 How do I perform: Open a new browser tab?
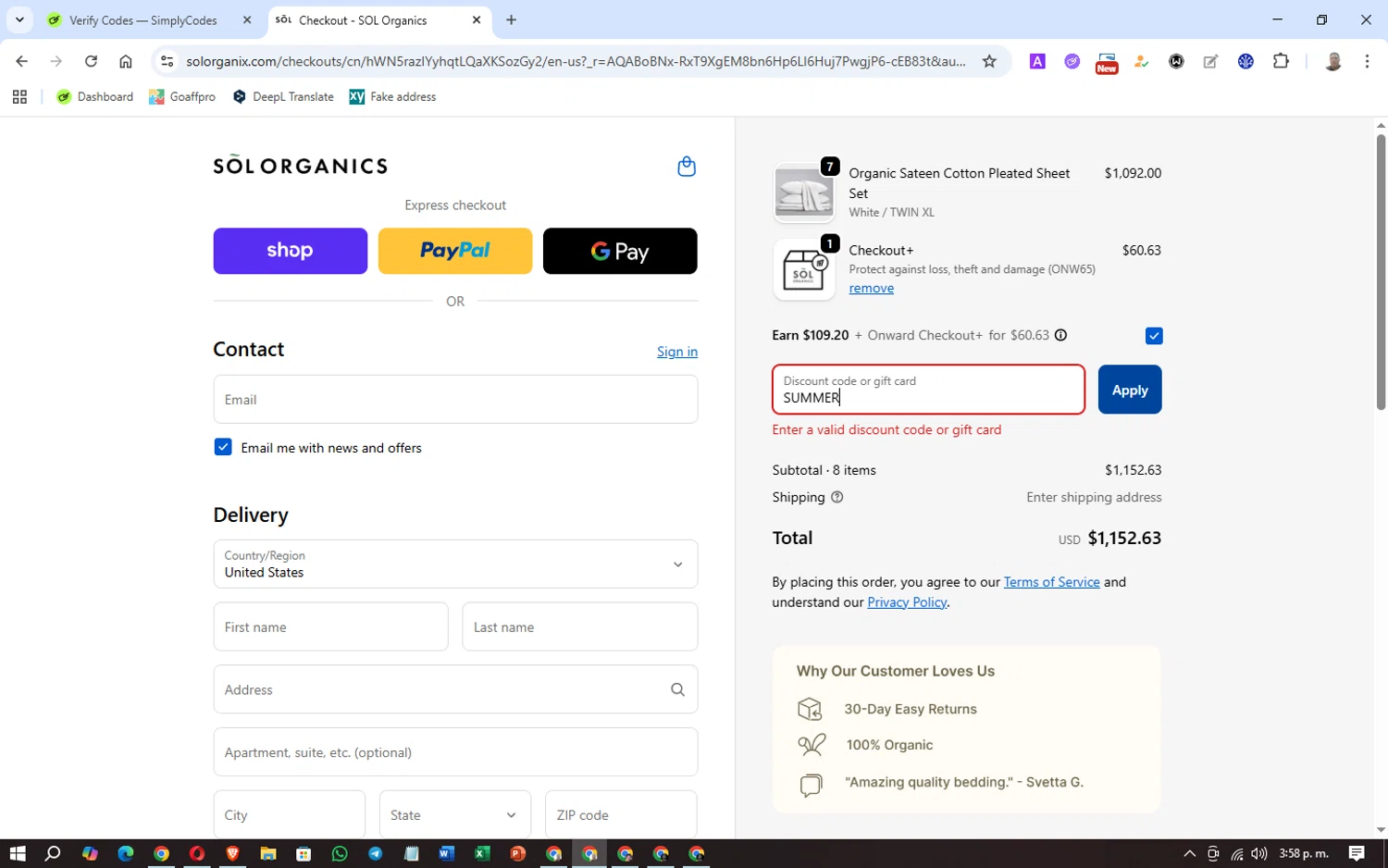coord(511,19)
